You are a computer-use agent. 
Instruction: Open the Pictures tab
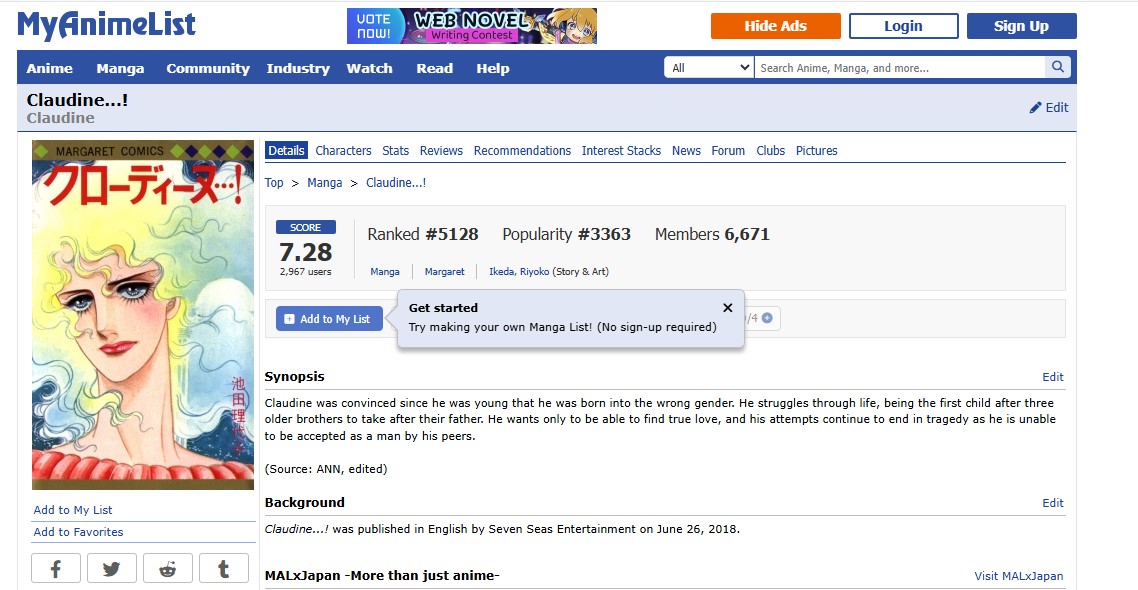(x=816, y=150)
